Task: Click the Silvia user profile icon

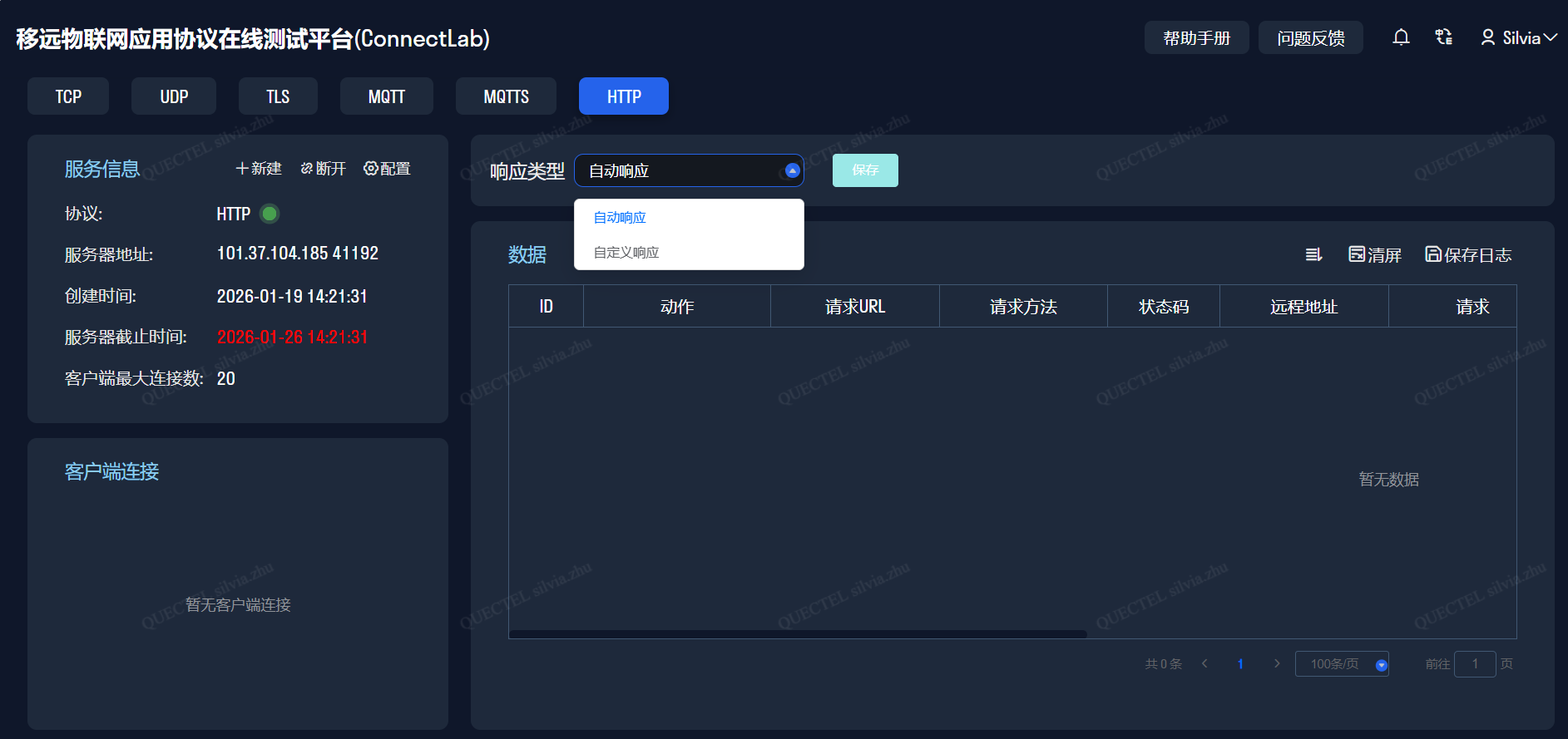Action: pyautogui.click(x=1488, y=37)
